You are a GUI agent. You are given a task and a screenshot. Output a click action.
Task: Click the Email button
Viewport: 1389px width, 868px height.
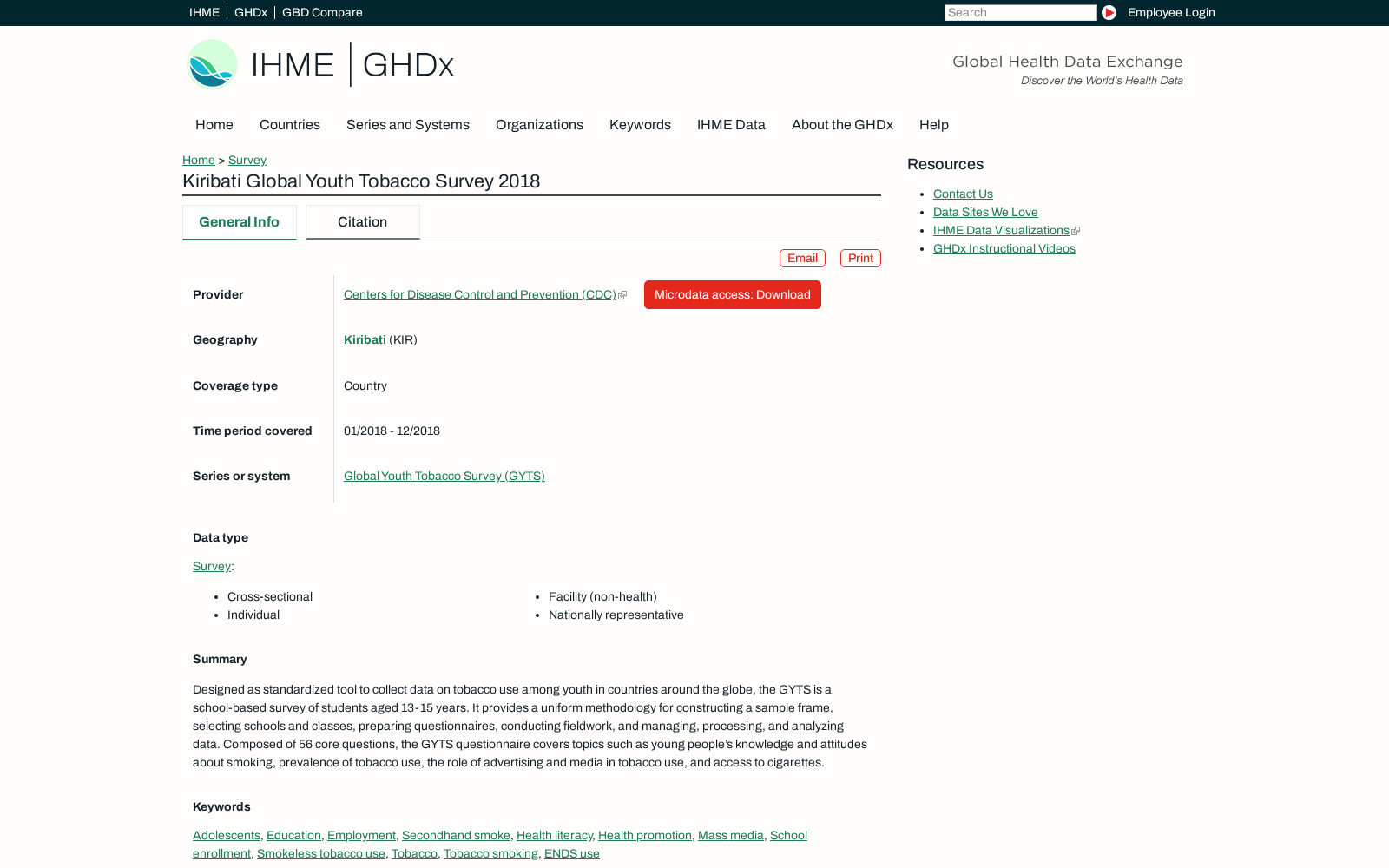tap(802, 258)
